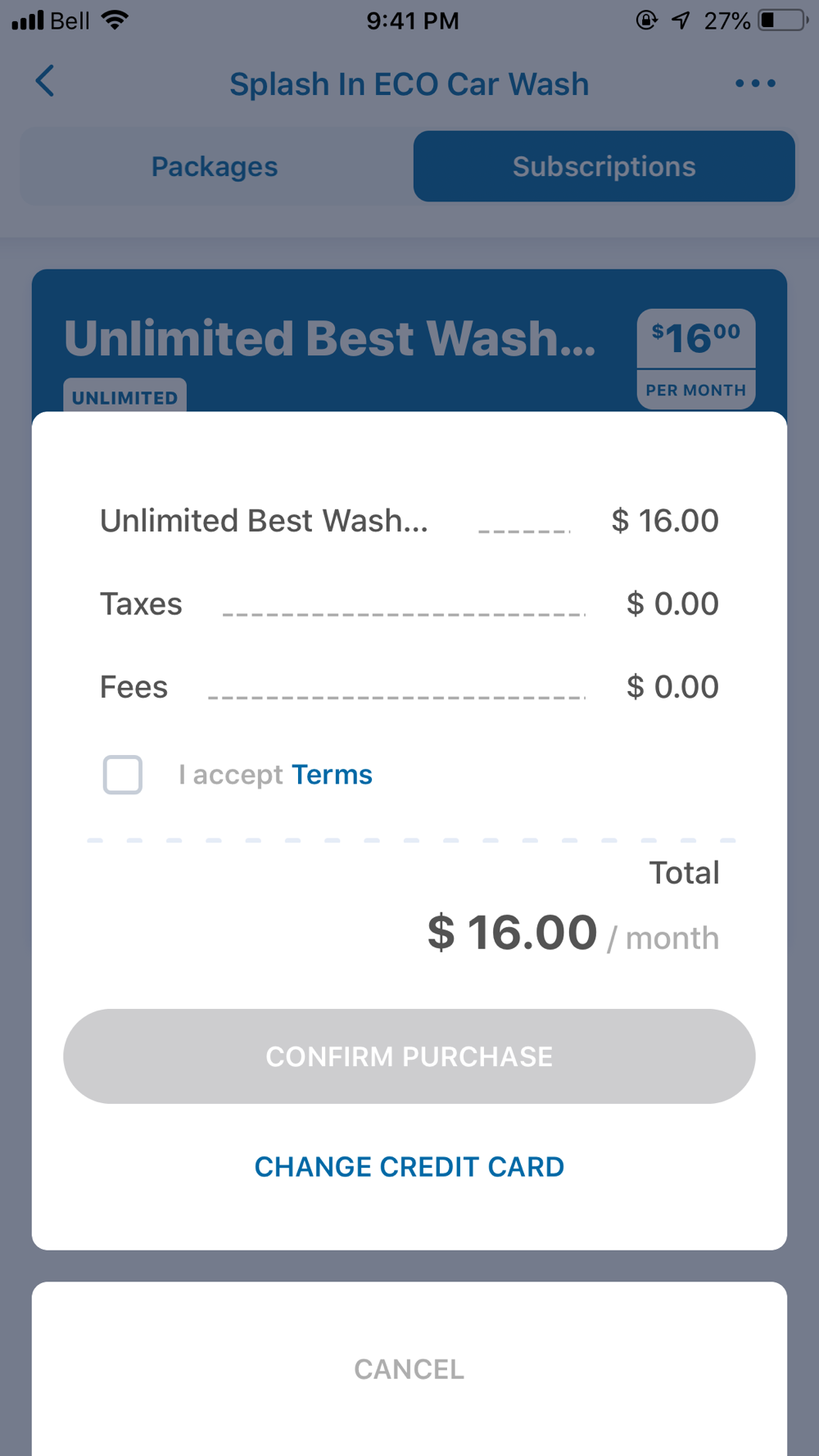The image size is (819, 1456).
Task: Tap the Wi-Fi signal icon
Action: (115, 20)
